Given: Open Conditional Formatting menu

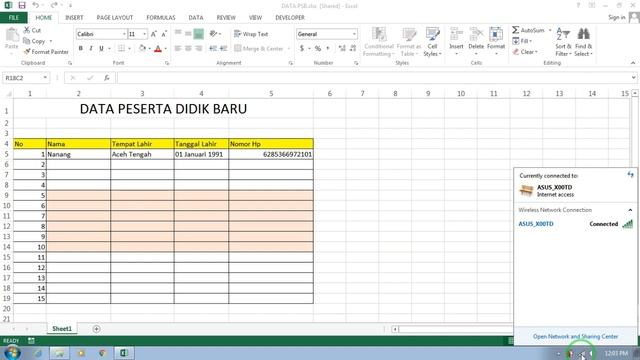Looking at the screenshot, I should pyautogui.click(x=379, y=42).
